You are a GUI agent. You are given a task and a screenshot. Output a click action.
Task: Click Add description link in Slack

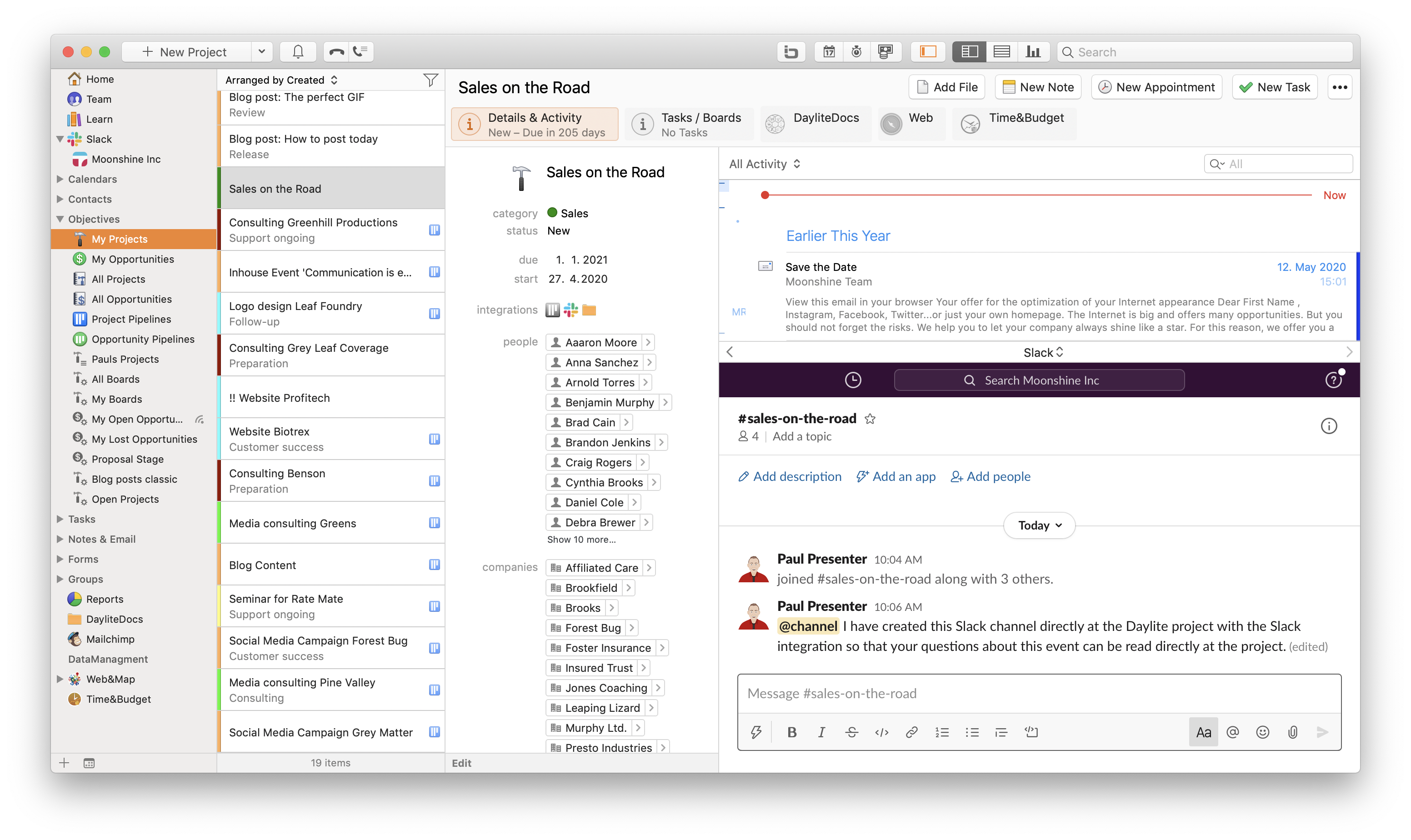789,477
